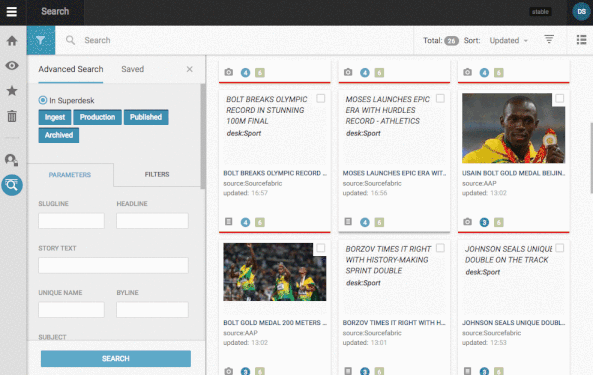The width and height of the screenshot is (593, 375).
Task: Click the stable version label
Action: (540, 12)
